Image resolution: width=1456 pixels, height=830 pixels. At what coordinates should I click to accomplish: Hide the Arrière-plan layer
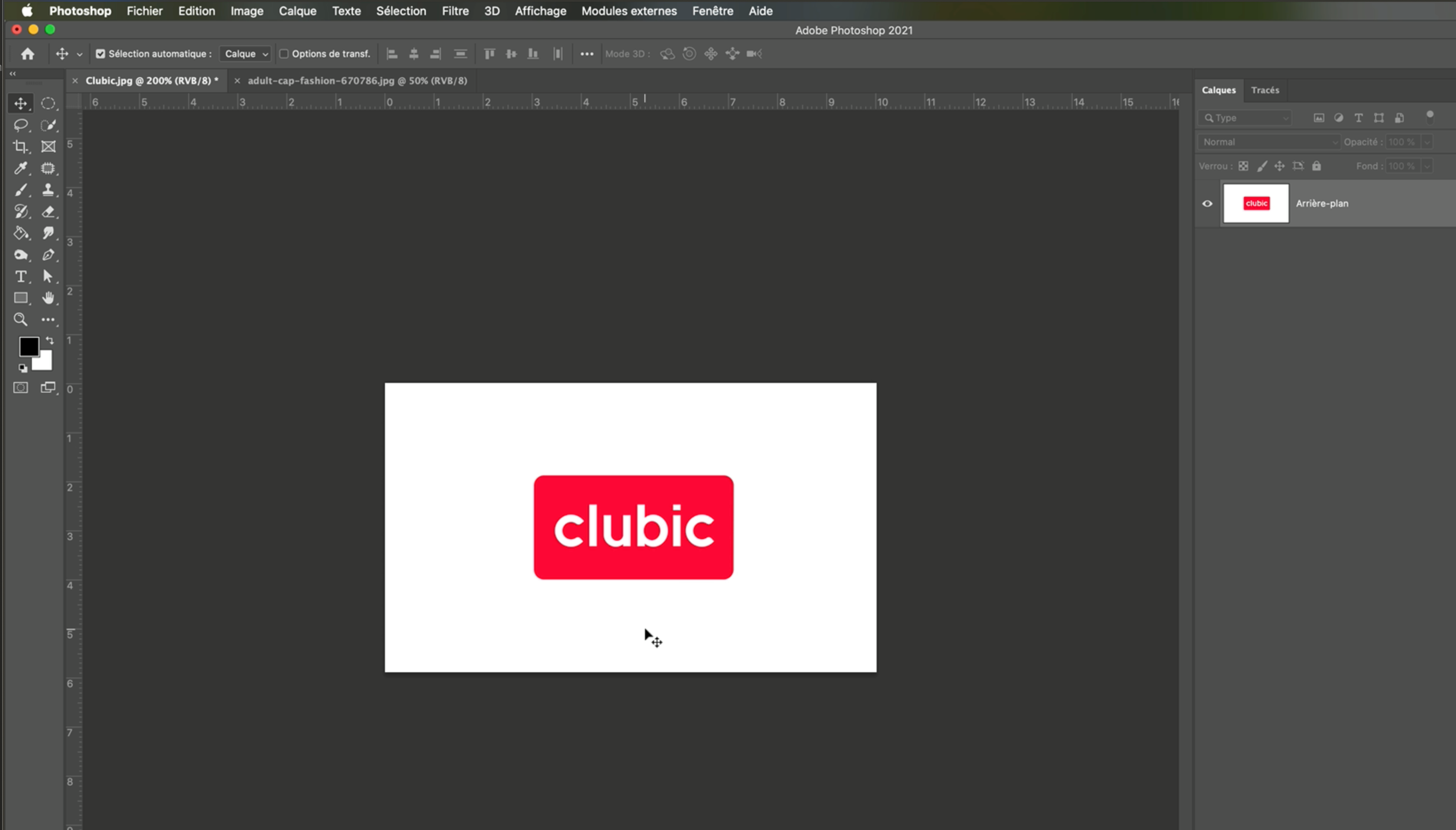click(1208, 204)
